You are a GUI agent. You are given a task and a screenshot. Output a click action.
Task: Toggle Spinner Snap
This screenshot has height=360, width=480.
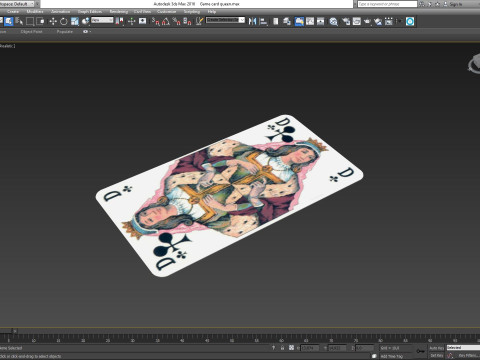pos(187,21)
